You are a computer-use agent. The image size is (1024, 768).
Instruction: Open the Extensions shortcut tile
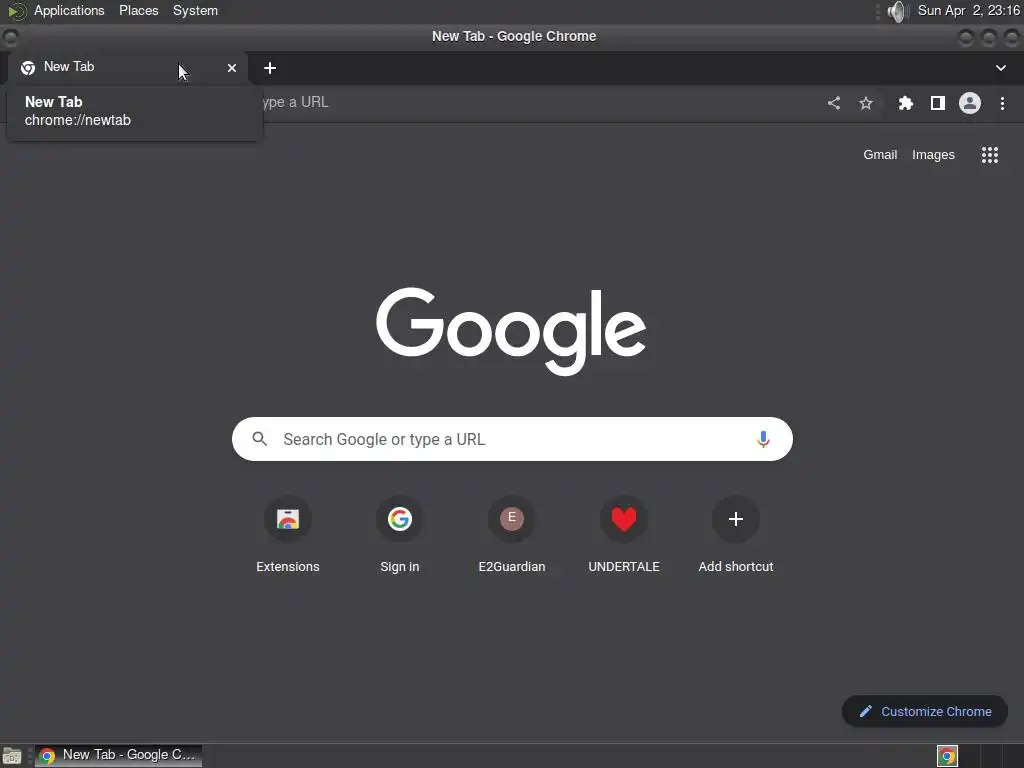point(288,536)
